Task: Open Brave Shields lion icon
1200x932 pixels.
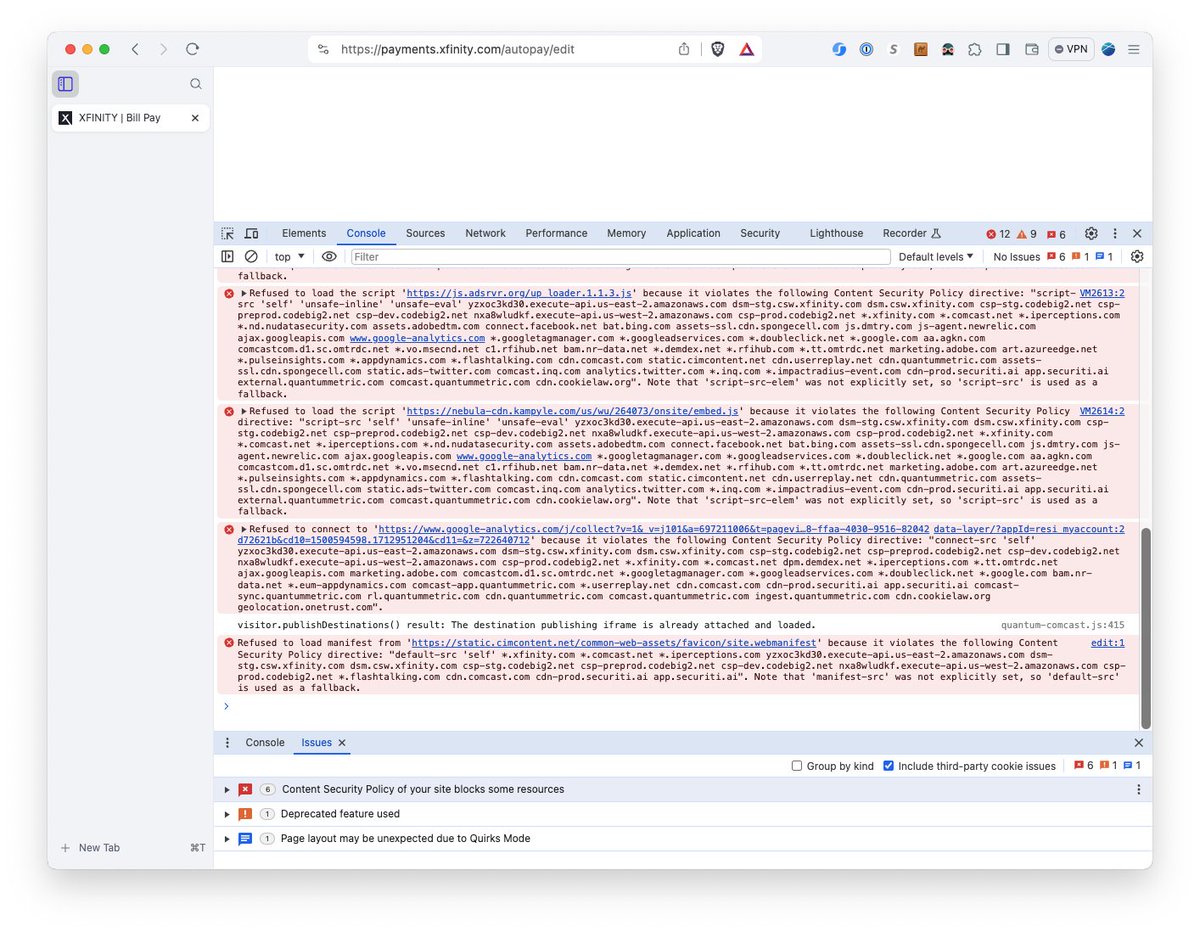Action: (717, 49)
